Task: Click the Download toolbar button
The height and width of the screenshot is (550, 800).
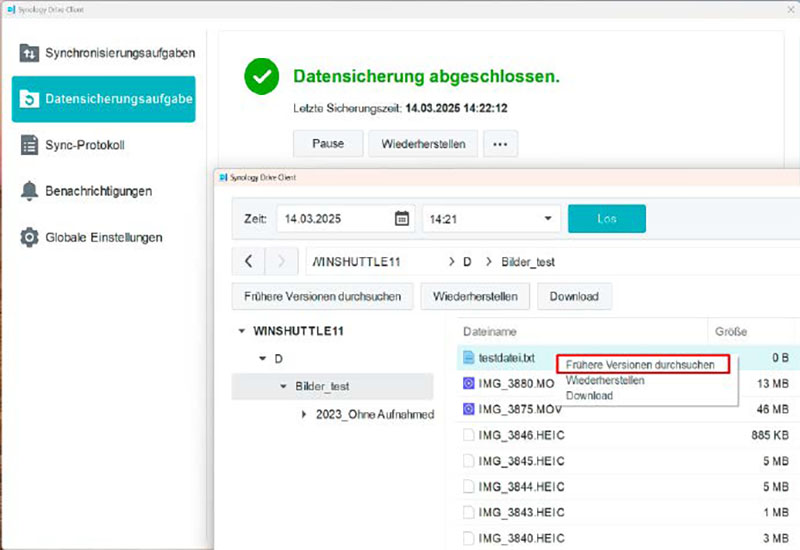Action: coord(574,296)
